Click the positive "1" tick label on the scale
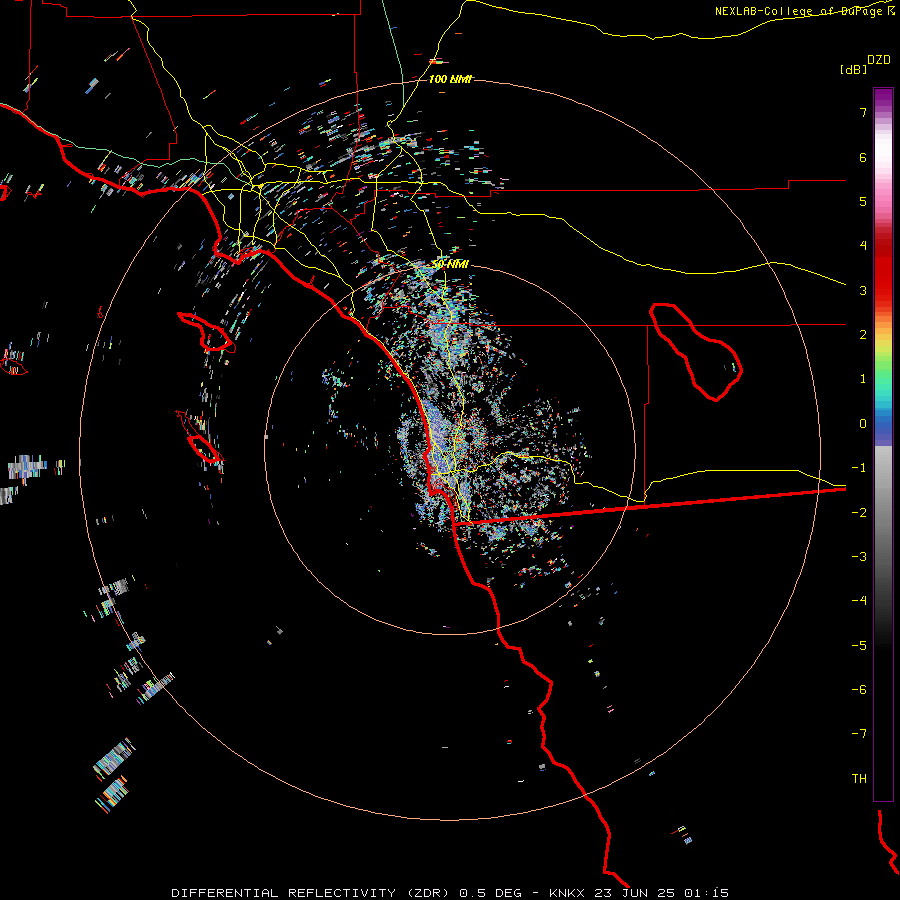The image size is (900, 900). coord(863,379)
